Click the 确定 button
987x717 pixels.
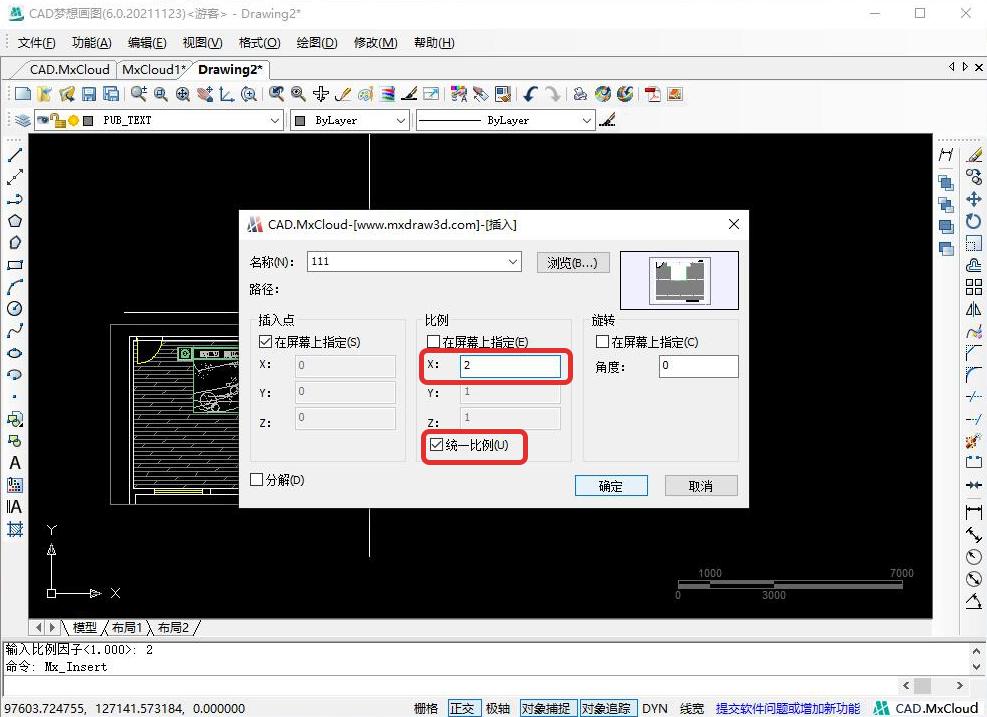pos(610,486)
